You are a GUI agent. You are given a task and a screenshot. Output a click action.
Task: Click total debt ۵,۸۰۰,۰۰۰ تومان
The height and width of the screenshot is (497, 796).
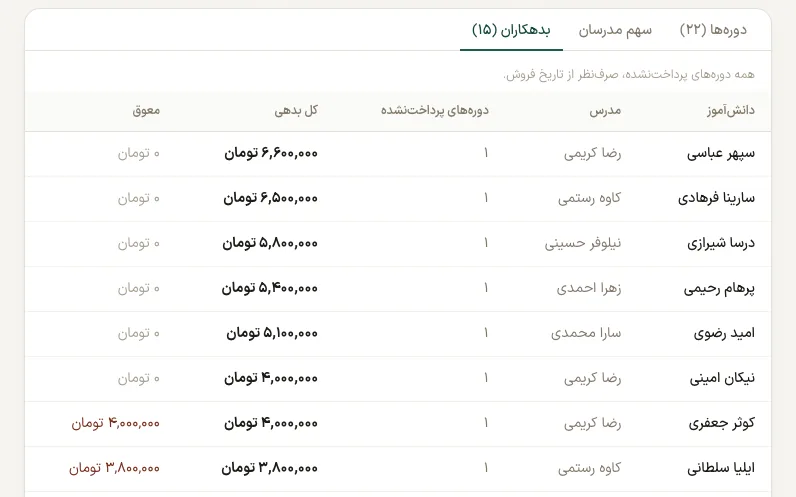(x=270, y=243)
